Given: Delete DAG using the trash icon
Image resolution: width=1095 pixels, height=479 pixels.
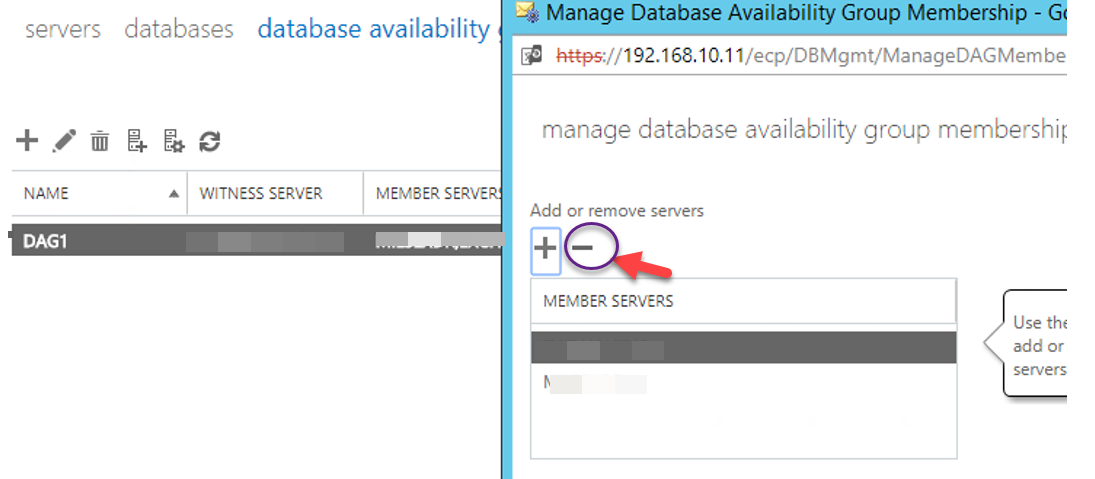Looking at the screenshot, I should click(x=101, y=142).
